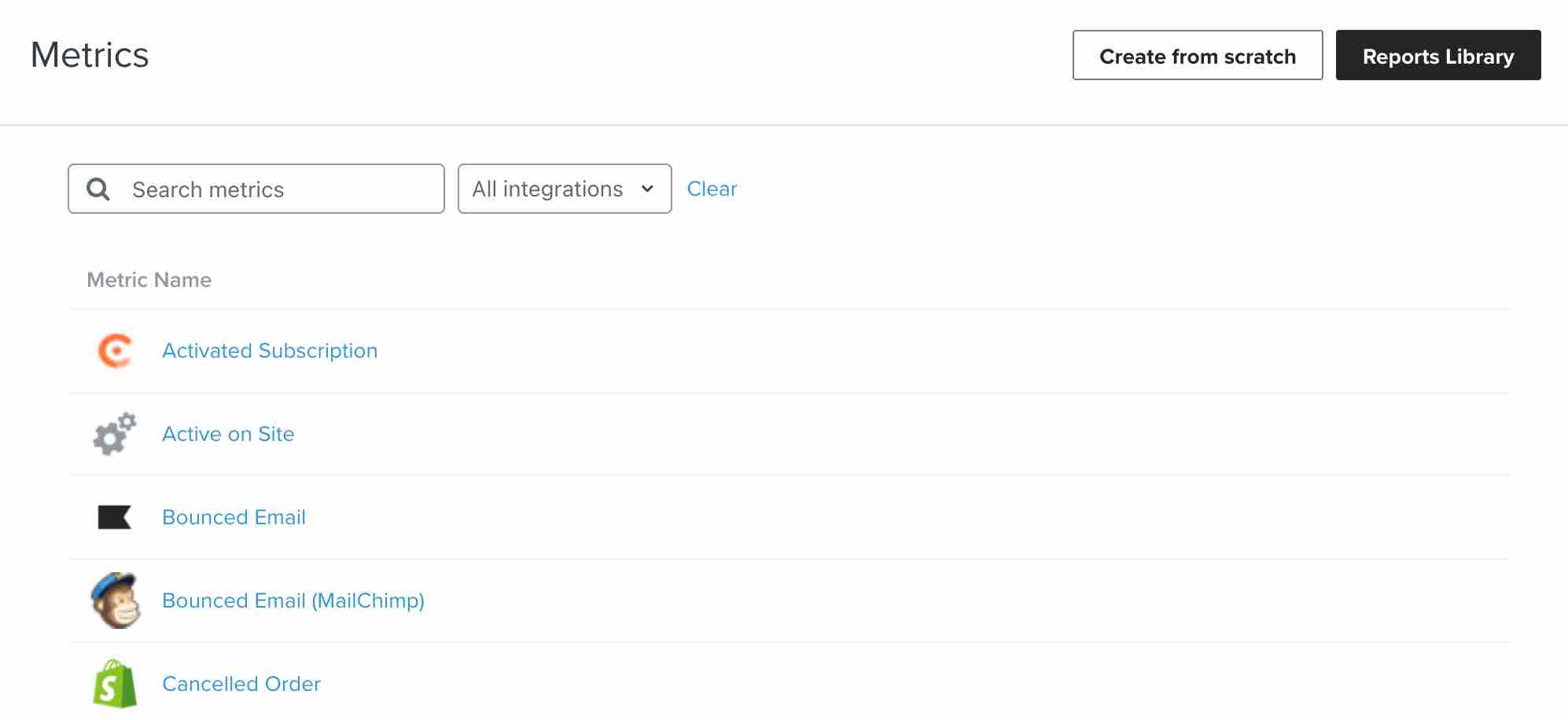This screenshot has height=720, width=1568.
Task: Open the Reports Library
Action: point(1437,56)
